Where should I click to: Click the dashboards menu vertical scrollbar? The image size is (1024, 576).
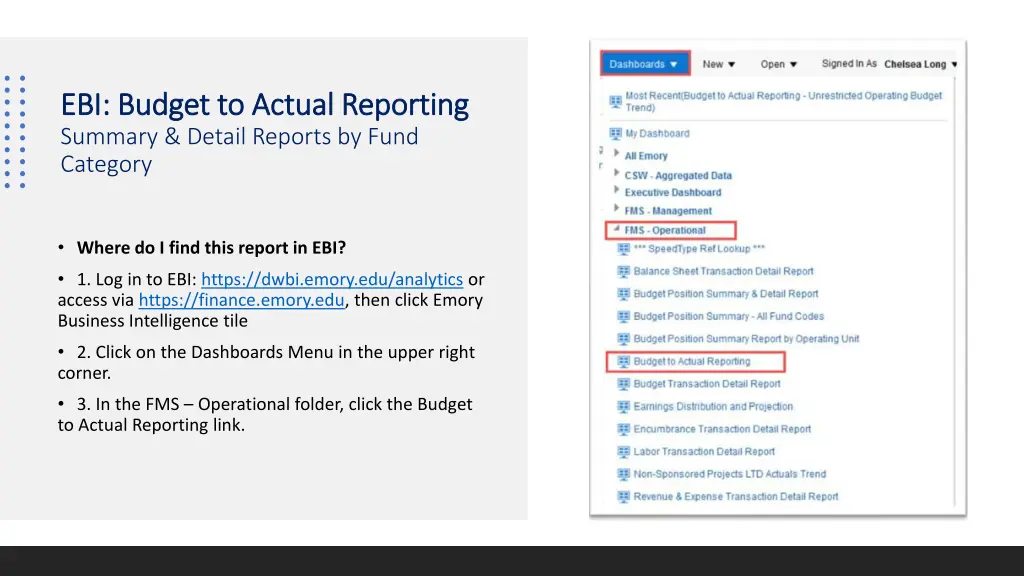955,291
